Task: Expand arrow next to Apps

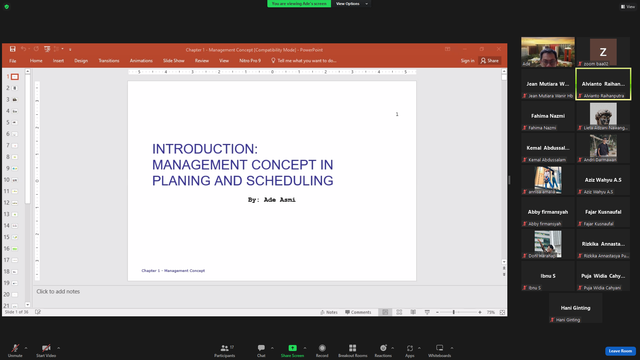Action: coord(419,348)
